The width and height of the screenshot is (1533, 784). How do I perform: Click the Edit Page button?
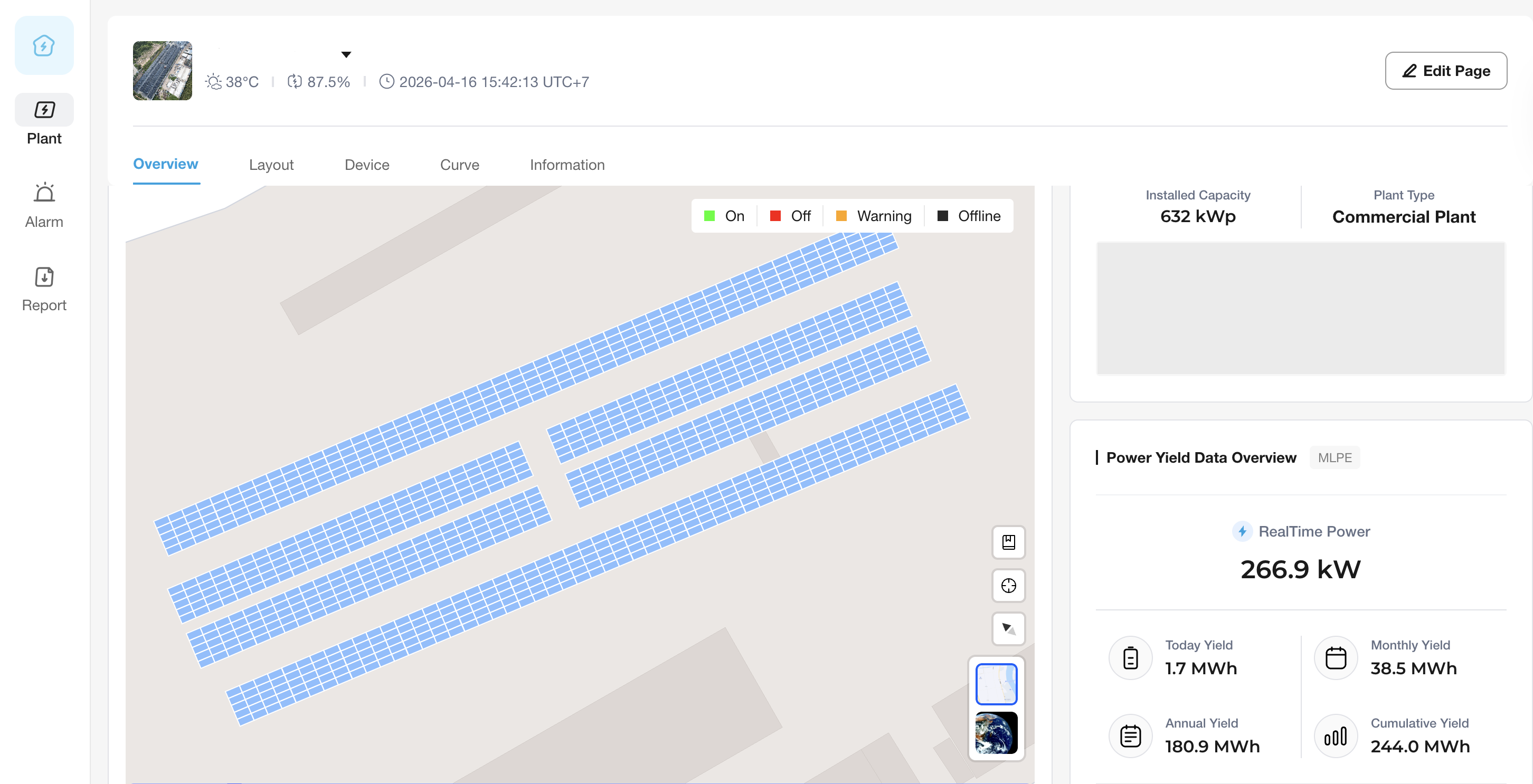point(1445,71)
